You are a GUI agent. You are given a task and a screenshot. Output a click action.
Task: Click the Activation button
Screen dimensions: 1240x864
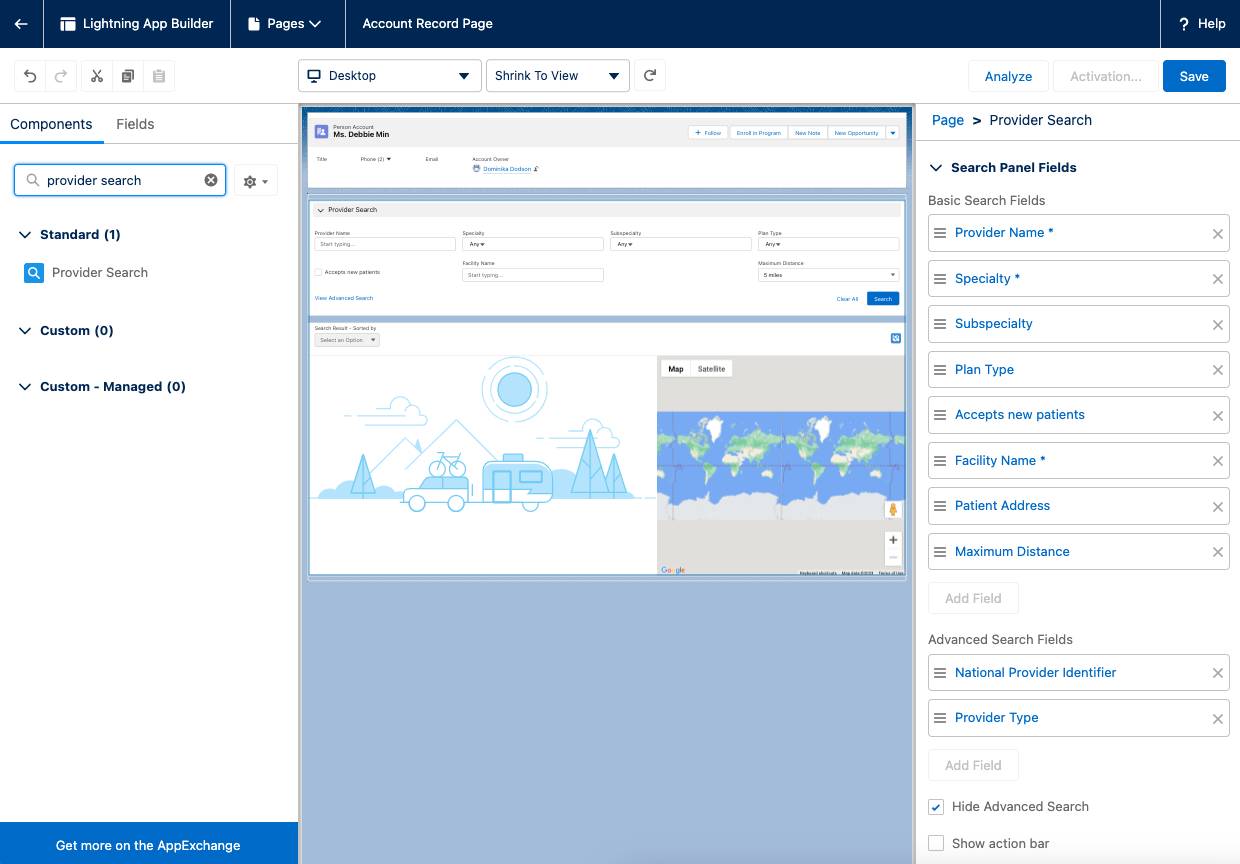click(x=1105, y=76)
